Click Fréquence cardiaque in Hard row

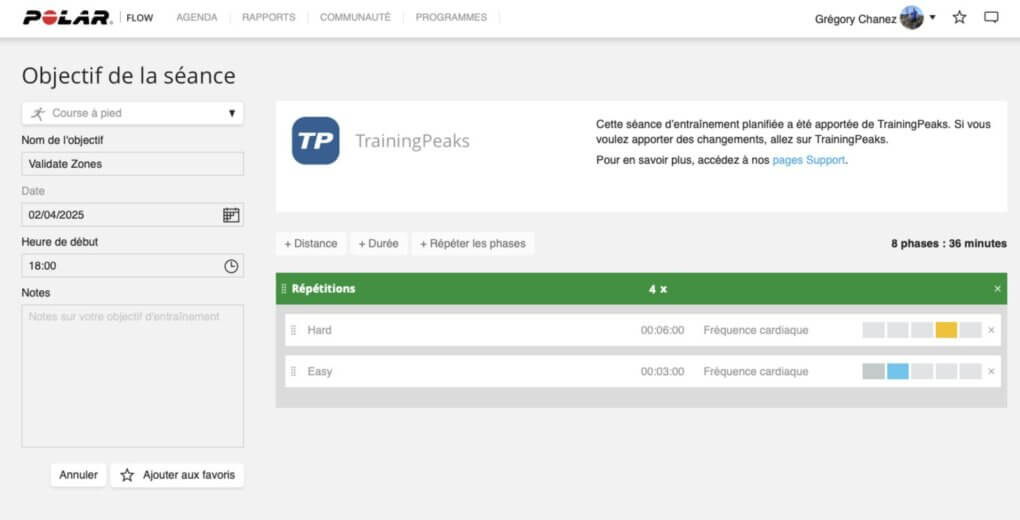pos(756,330)
